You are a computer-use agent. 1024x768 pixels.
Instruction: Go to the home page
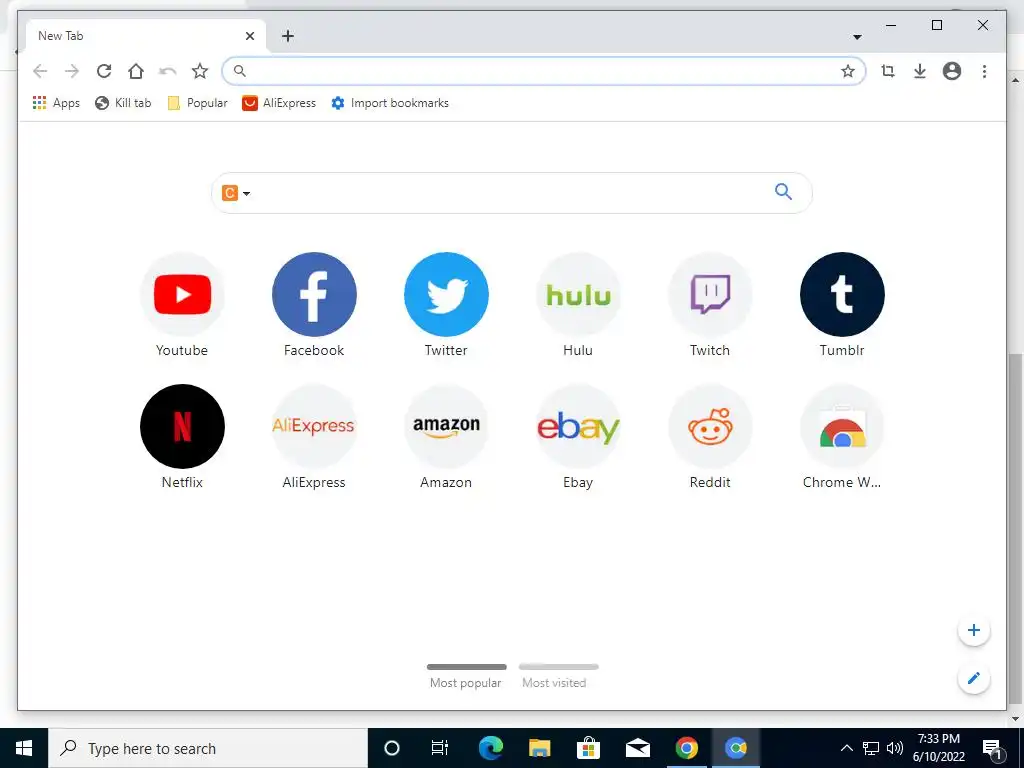coord(136,71)
